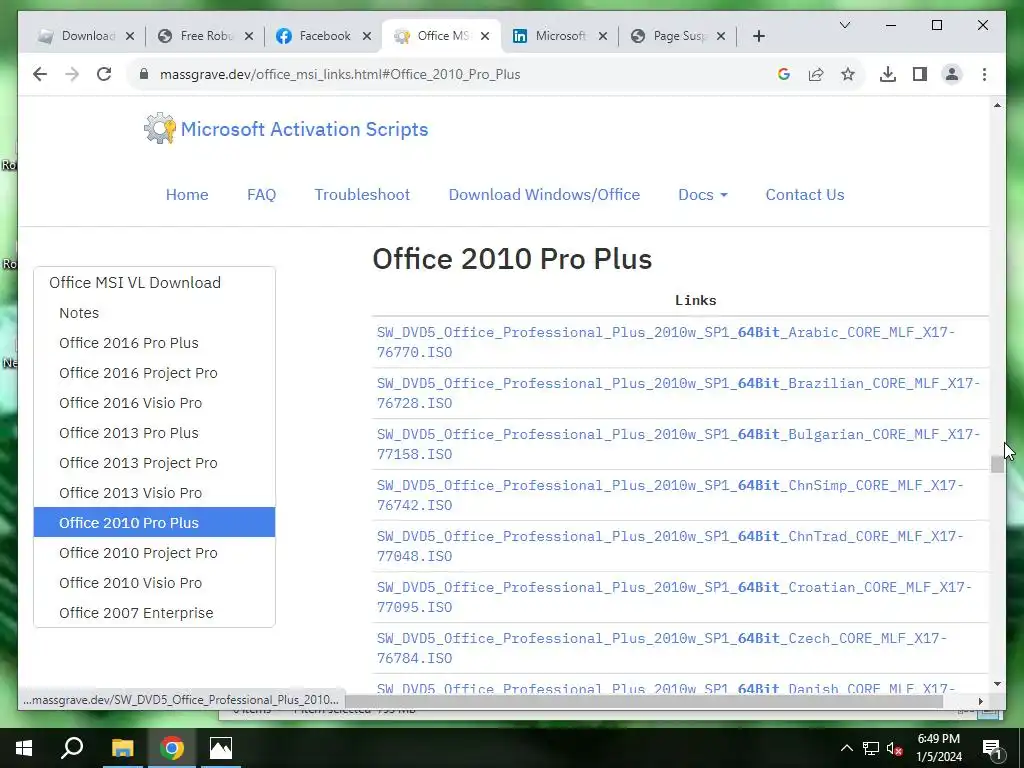Click the scrollbar up arrow
Viewport: 1024px width, 768px height.
tap(997, 105)
